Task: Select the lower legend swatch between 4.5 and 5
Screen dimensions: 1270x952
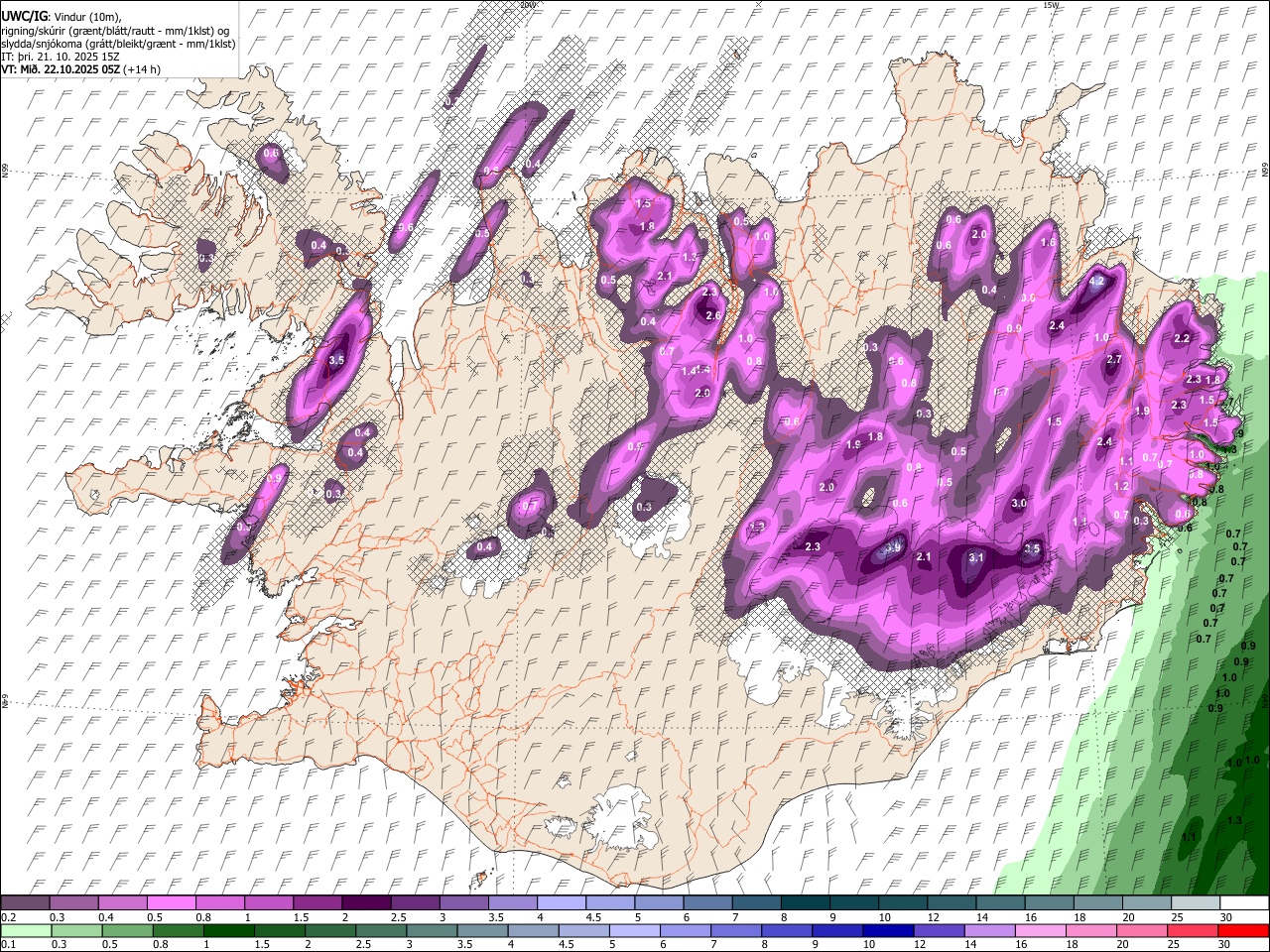Action: pyautogui.click(x=584, y=930)
